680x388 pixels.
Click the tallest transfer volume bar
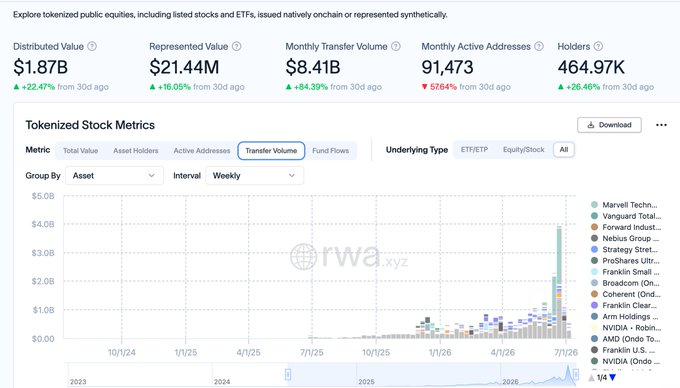[559, 282]
